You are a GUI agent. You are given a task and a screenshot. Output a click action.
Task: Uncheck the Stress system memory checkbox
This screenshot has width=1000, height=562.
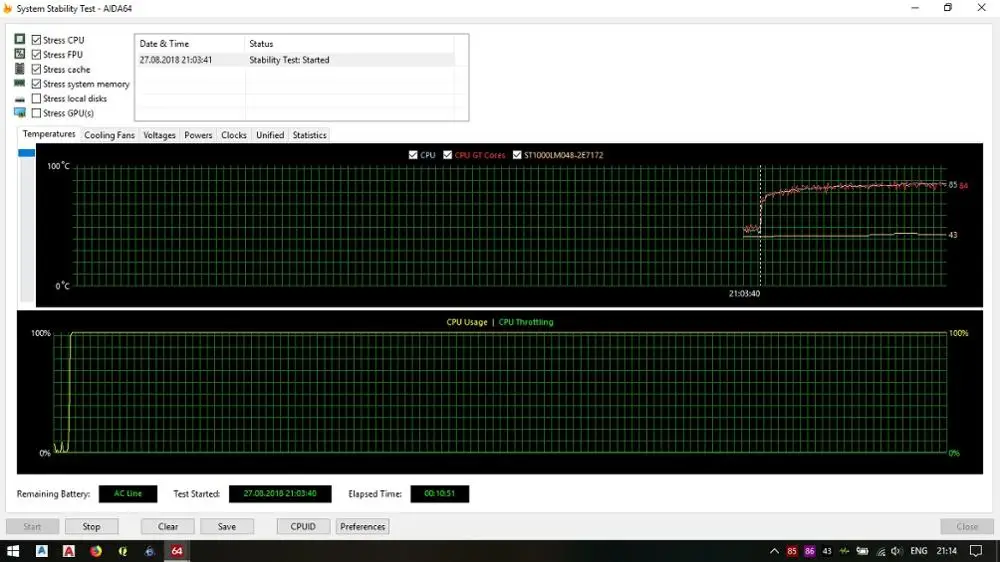pos(36,84)
